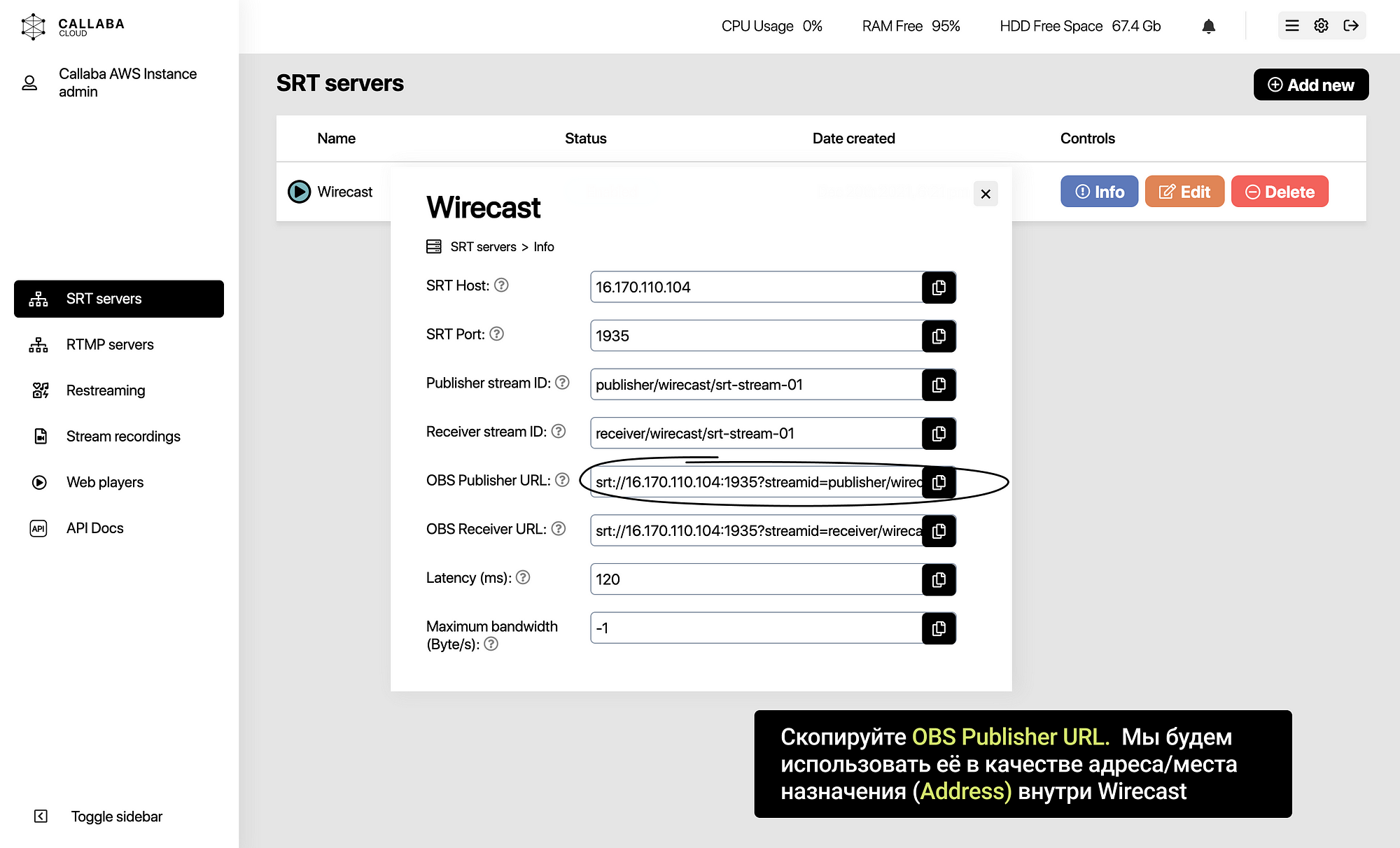
Task: Copy the Maximum bandwidth value
Action: click(939, 628)
